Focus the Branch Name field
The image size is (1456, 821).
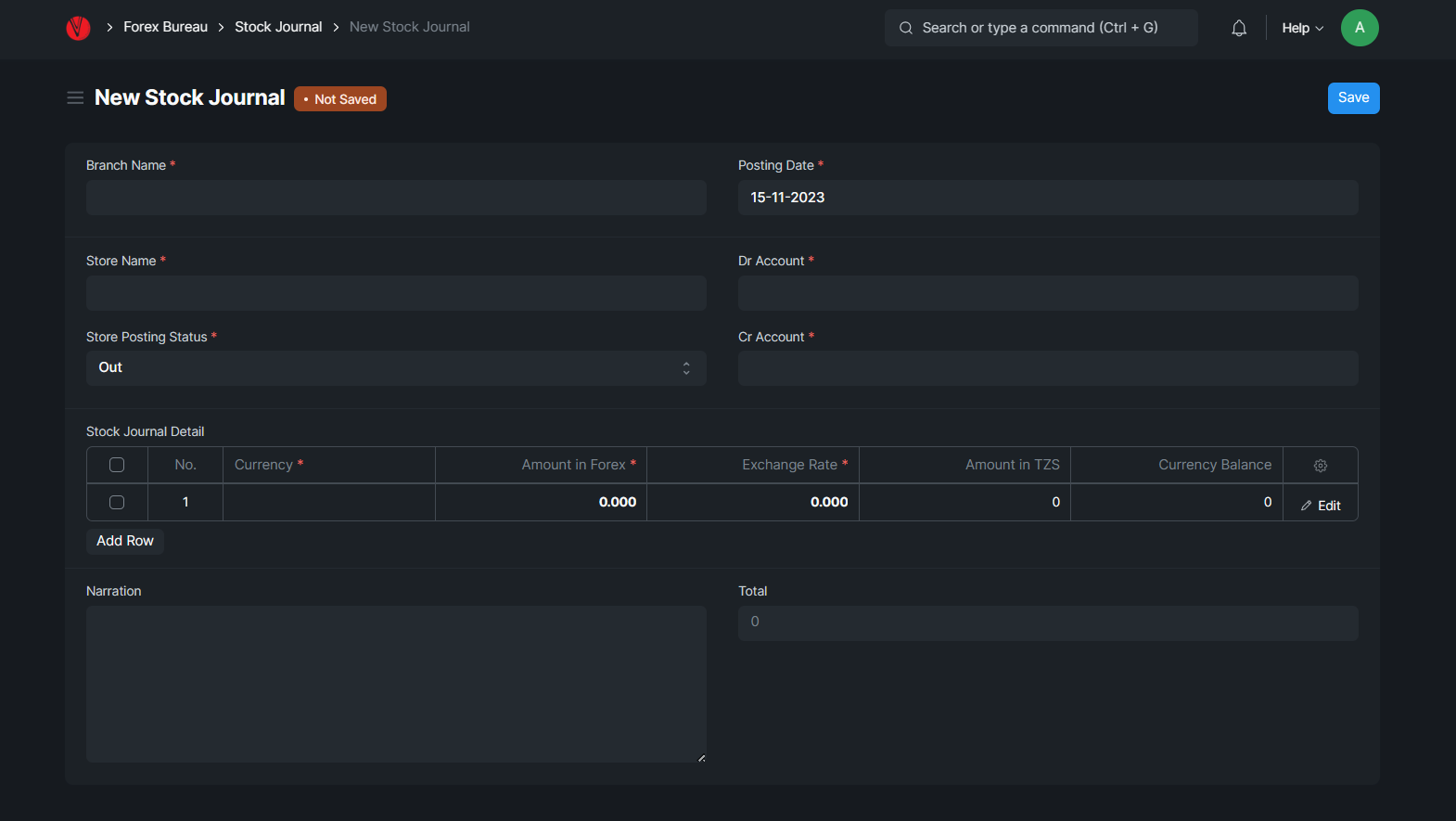click(x=396, y=198)
